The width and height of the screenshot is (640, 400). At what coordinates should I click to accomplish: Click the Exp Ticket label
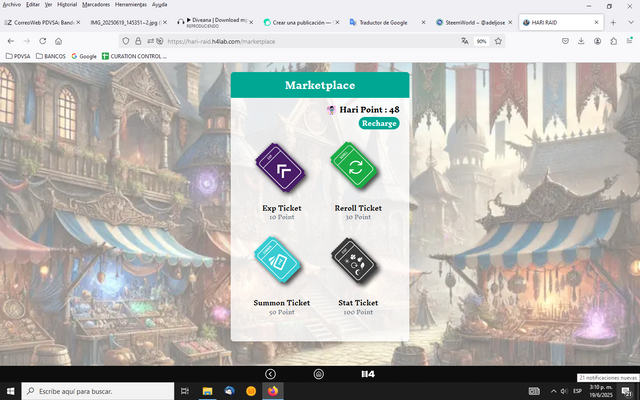(x=282, y=208)
